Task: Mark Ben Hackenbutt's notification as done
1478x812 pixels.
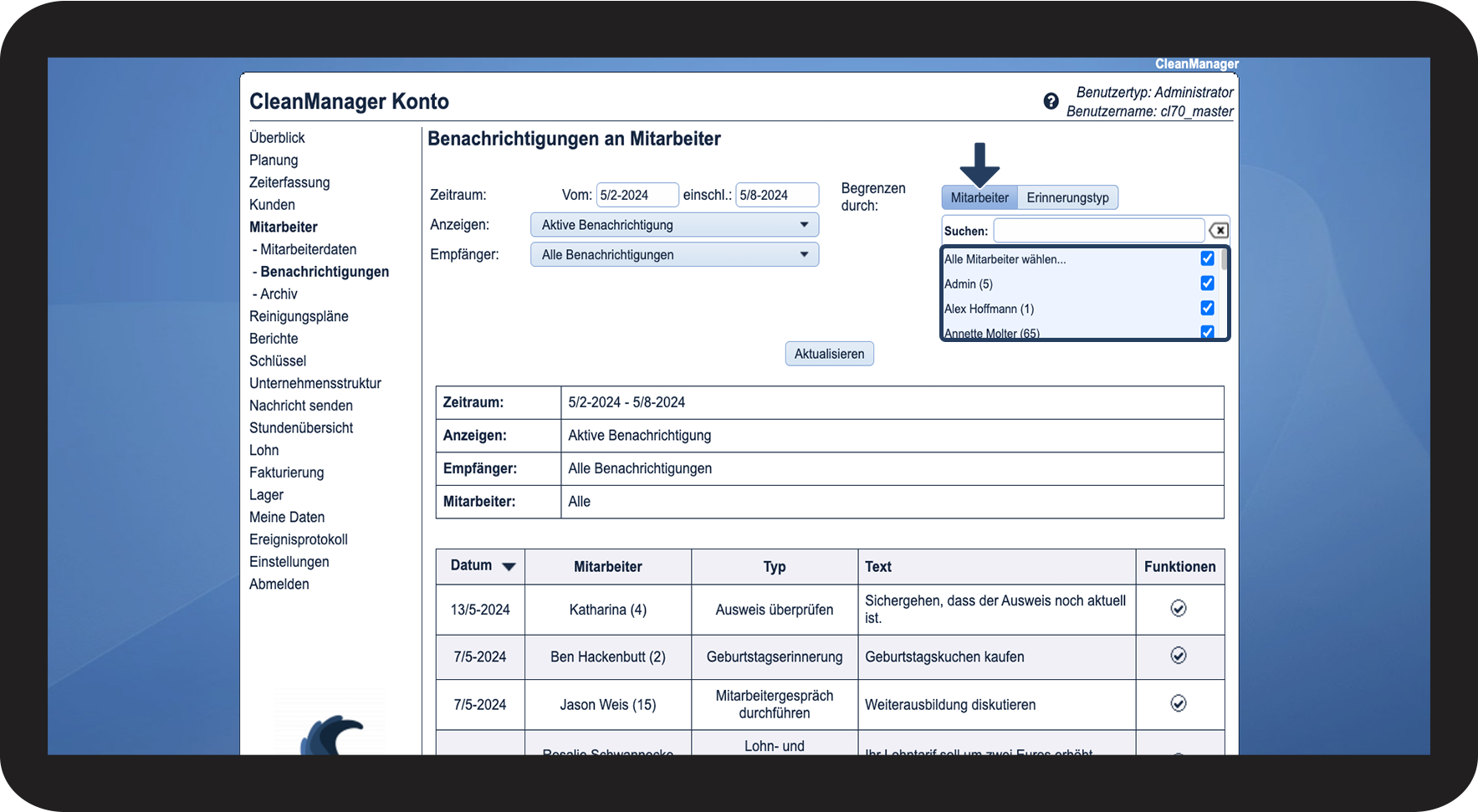Action: [x=1178, y=656]
